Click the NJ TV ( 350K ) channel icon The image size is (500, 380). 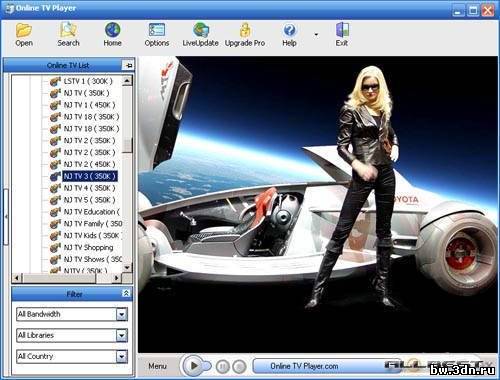tap(55, 93)
